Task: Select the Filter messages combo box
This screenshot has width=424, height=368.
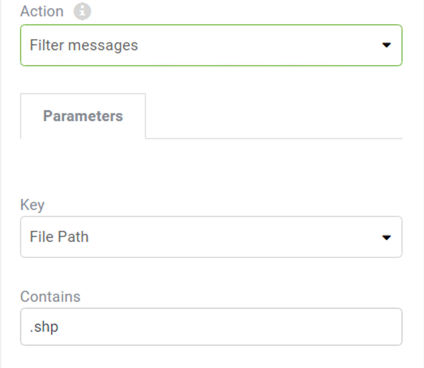Action: (211, 45)
